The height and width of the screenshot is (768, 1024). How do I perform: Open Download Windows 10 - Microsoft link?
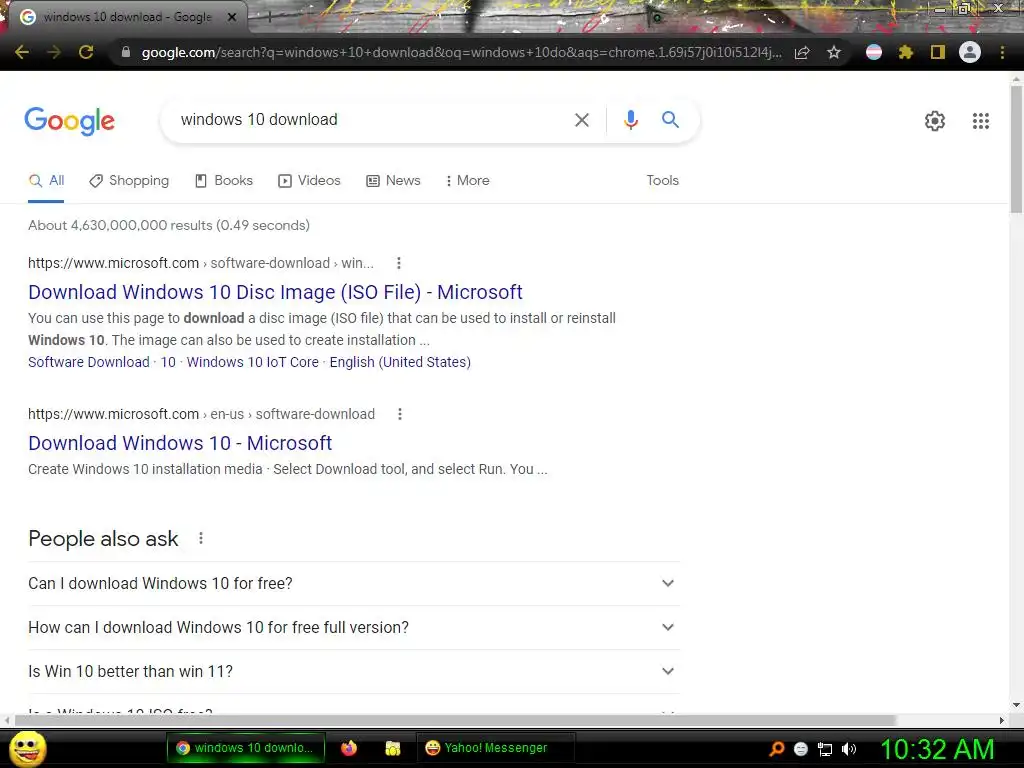tap(180, 443)
